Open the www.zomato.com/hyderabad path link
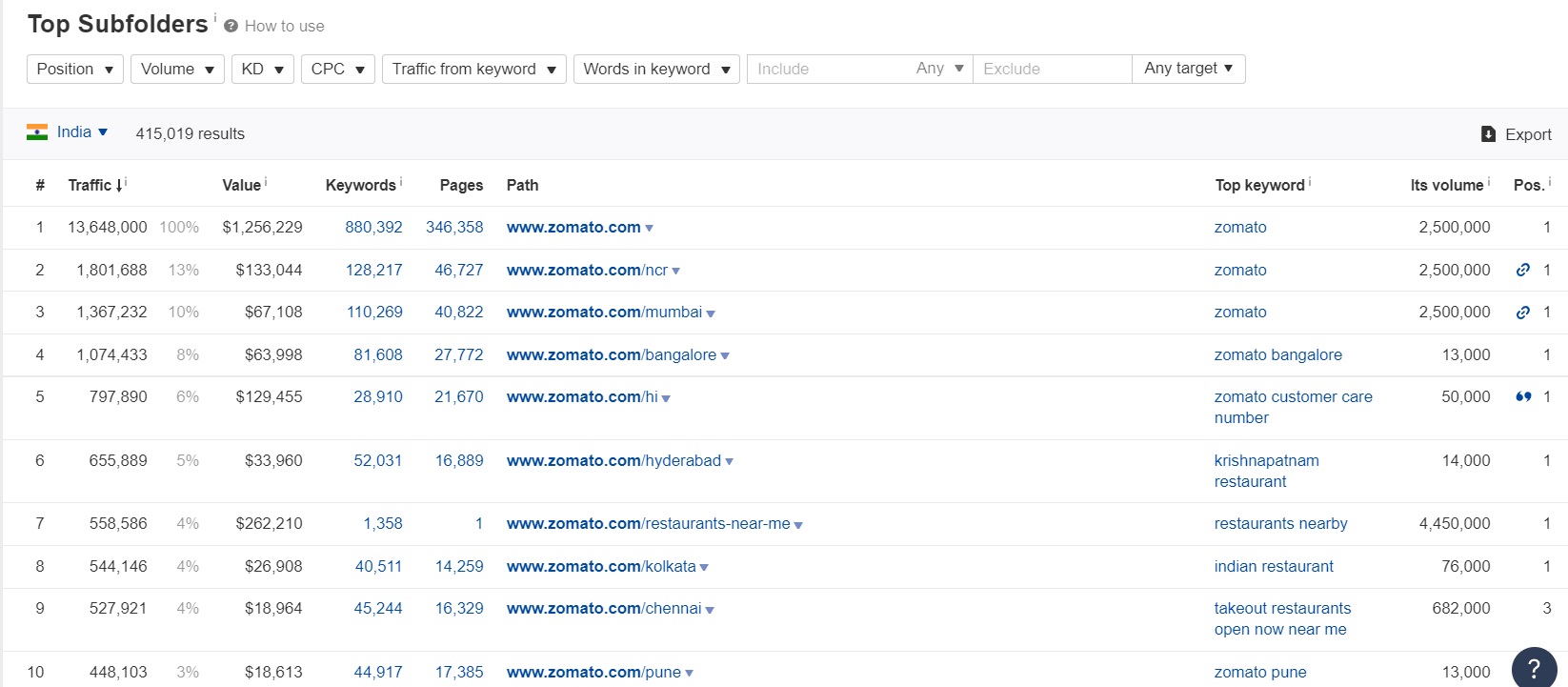1568x687 pixels. tap(613, 460)
